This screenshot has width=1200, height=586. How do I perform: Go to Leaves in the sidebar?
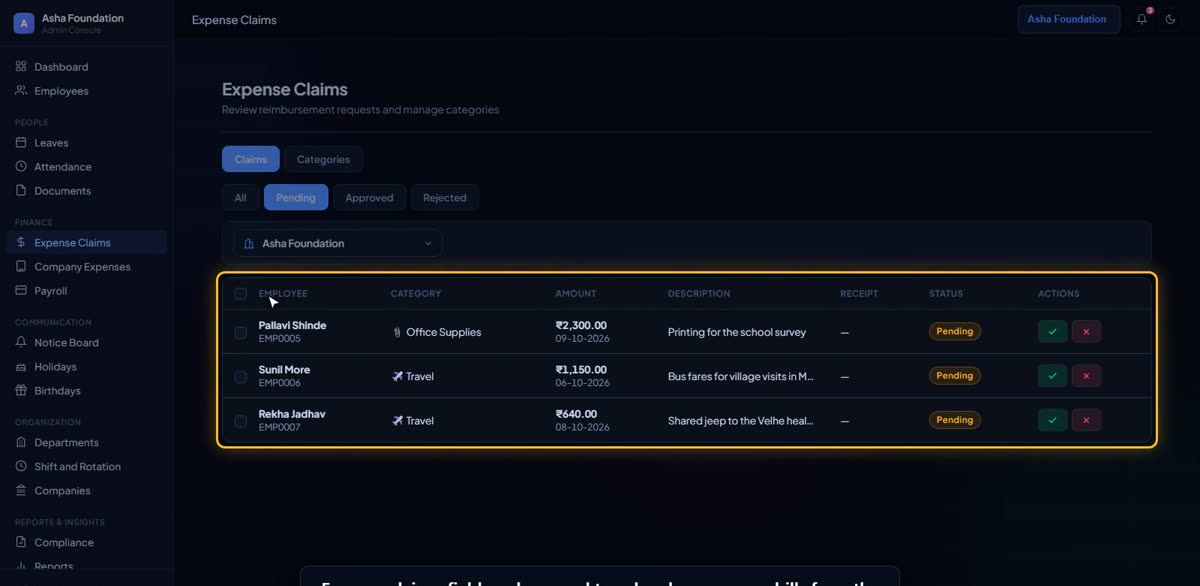pos(86,143)
